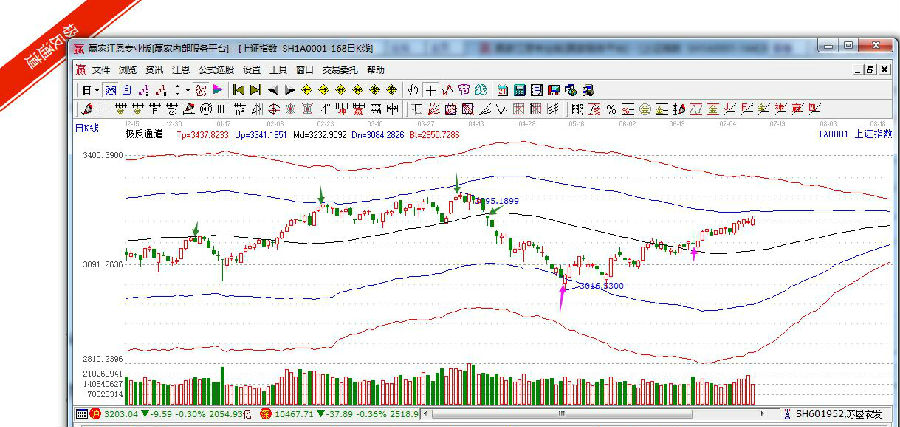The image size is (900, 427).
Task: Click the crosshair cursor tool icon
Action: pos(430,90)
